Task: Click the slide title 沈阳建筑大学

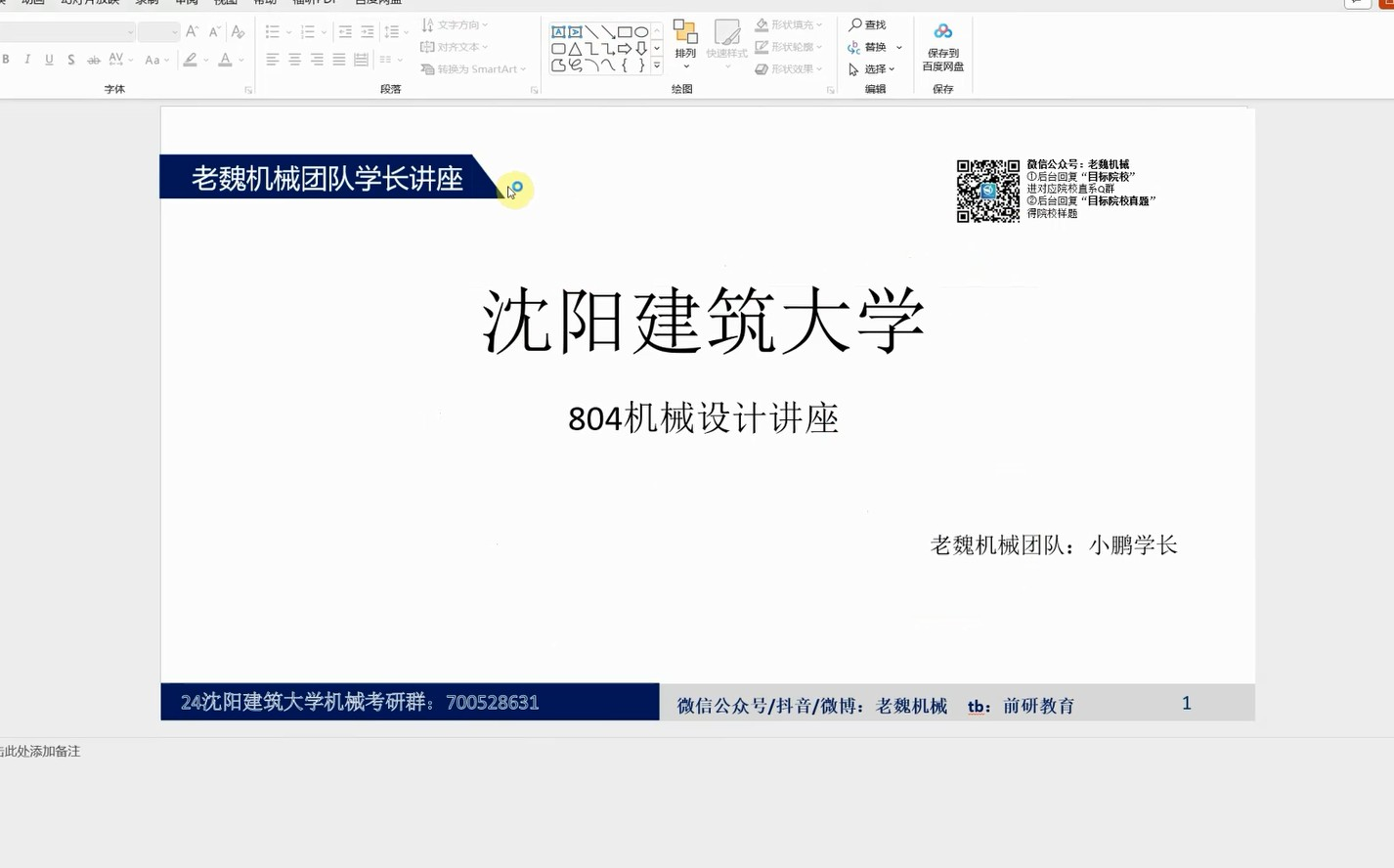Action: coord(704,322)
